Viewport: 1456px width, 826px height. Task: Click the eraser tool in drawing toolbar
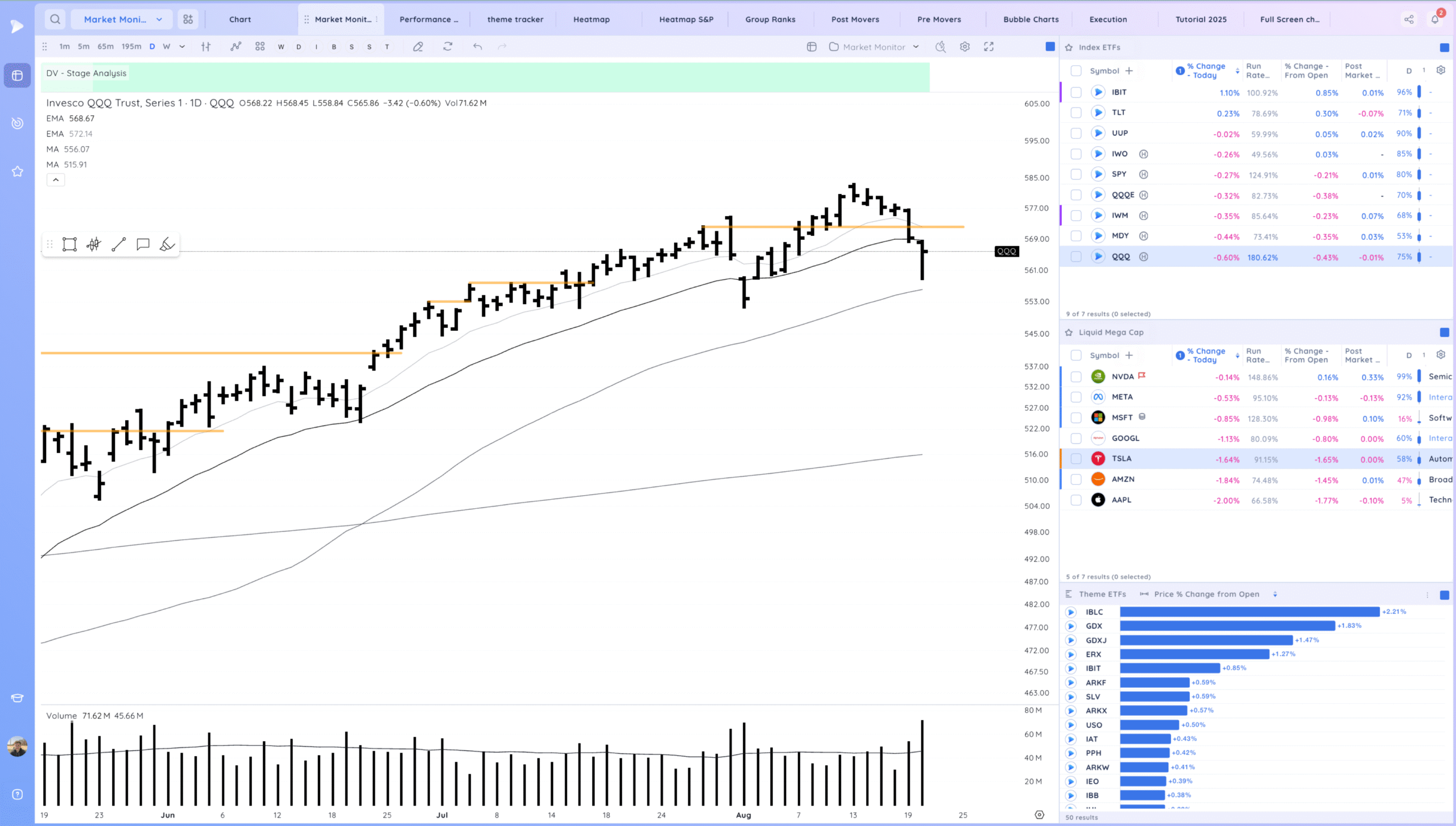tap(167, 244)
